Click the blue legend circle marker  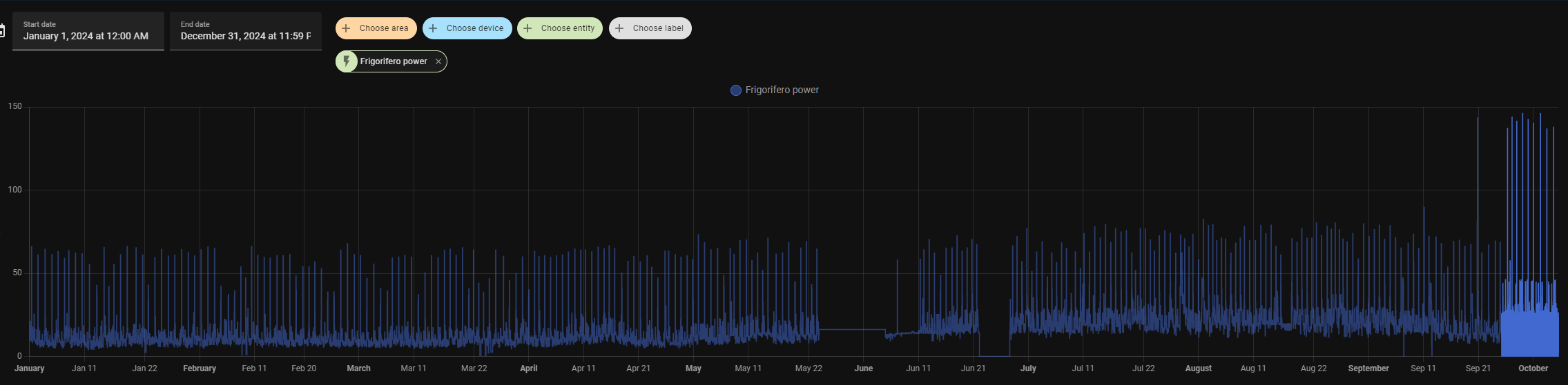(736, 90)
